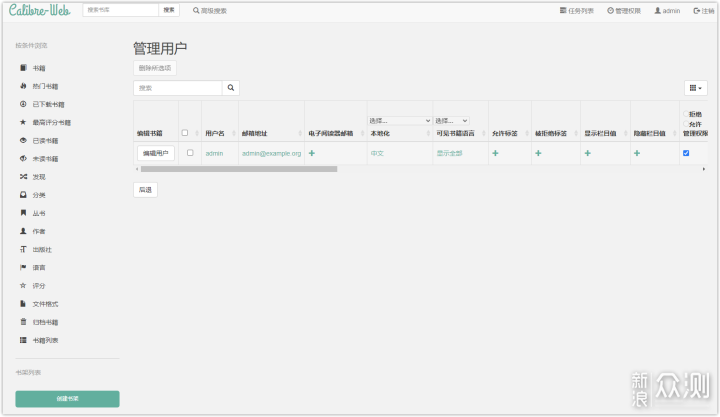720x417 pixels.
Task: Open admin username link in table
Action: click(214, 153)
